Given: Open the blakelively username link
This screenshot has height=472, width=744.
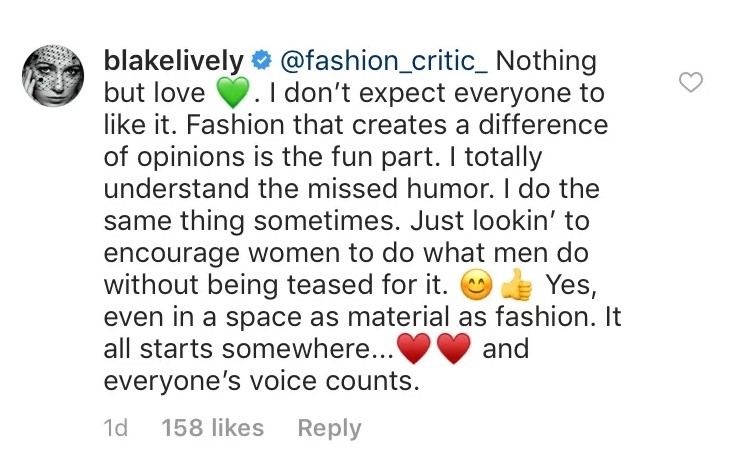Looking at the screenshot, I should pos(174,60).
